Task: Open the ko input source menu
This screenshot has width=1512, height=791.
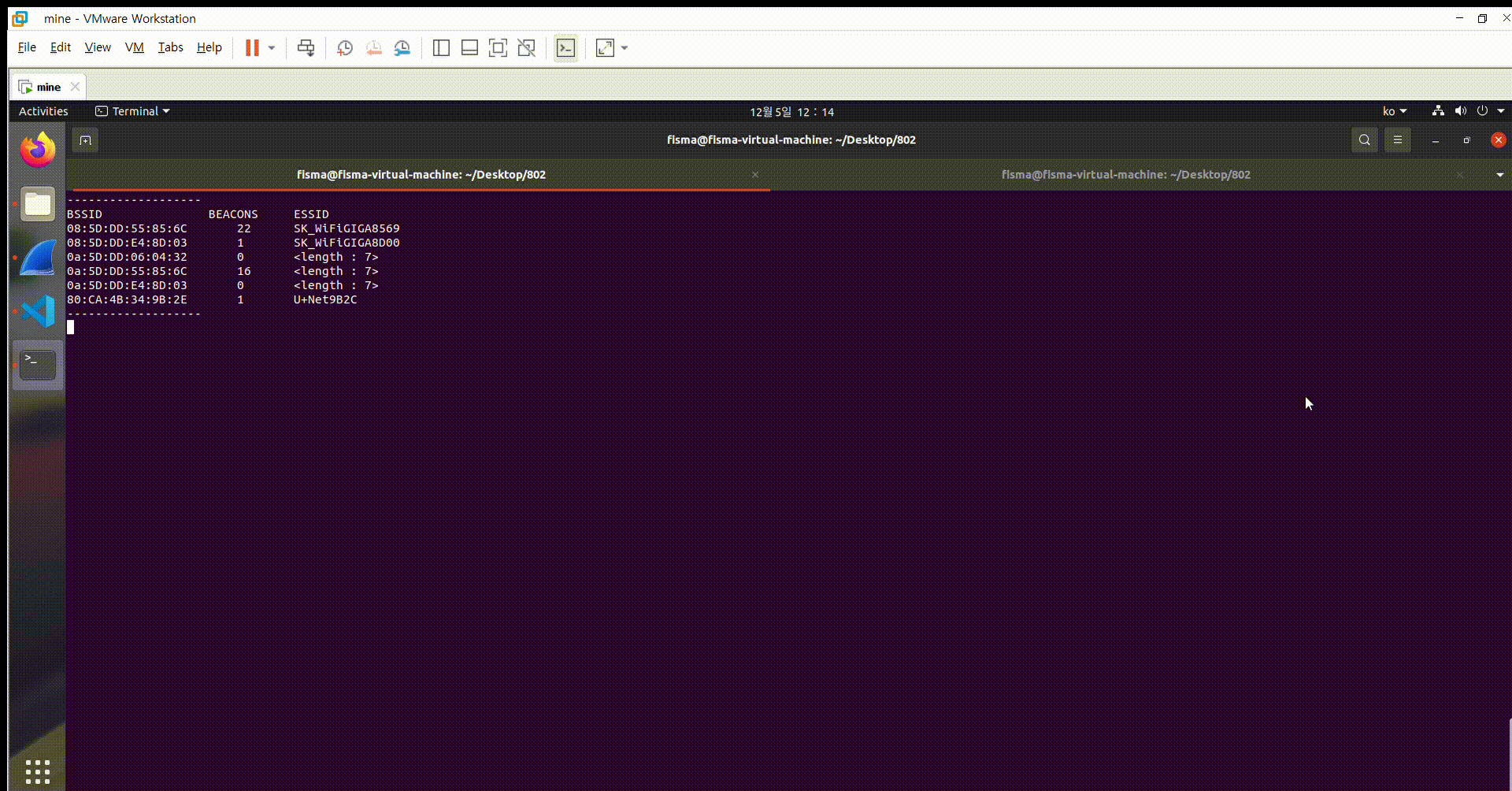Action: click(1394, 111)
